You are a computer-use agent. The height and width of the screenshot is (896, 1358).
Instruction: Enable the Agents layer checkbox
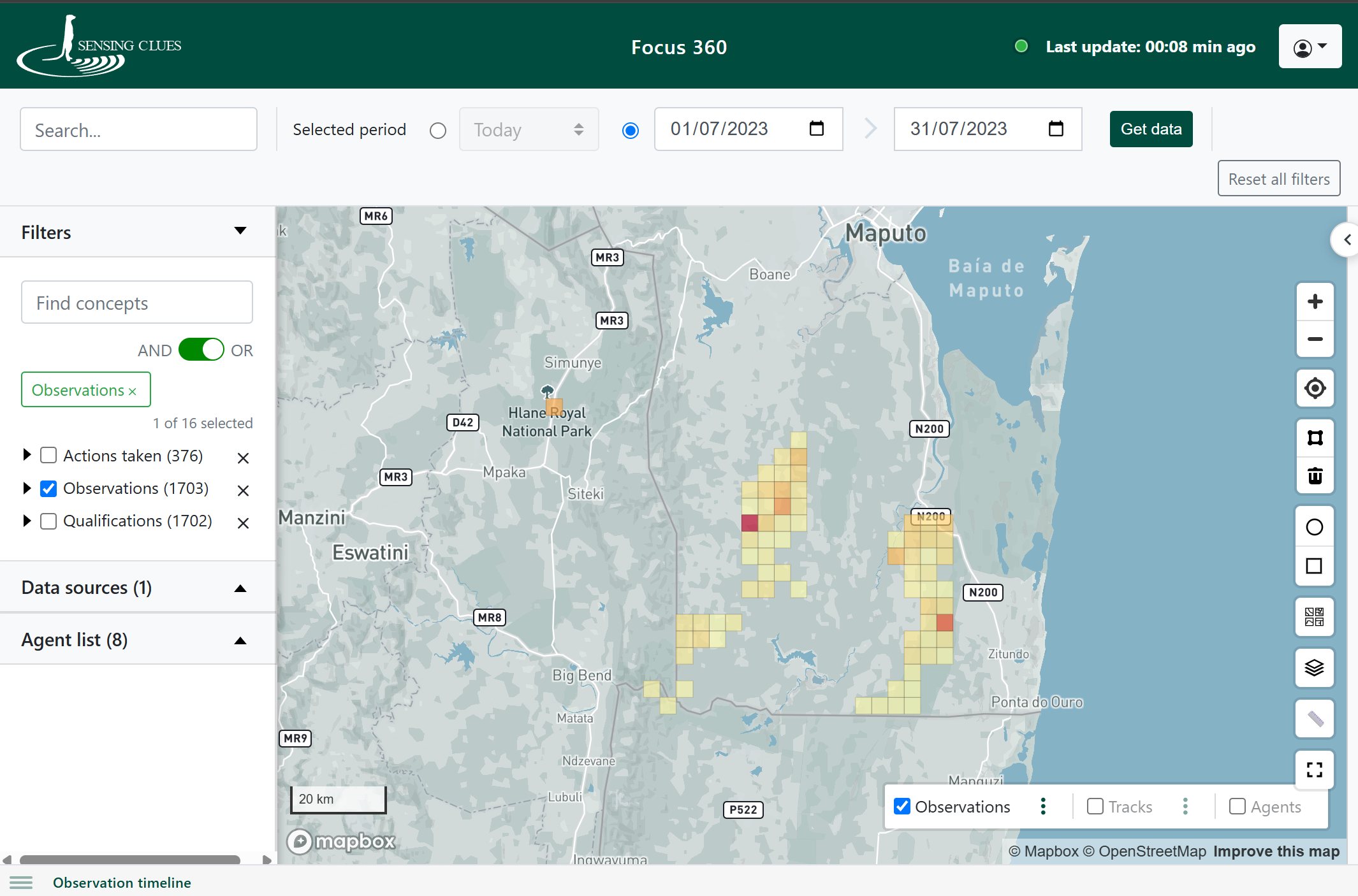[x=1237, y=806]
